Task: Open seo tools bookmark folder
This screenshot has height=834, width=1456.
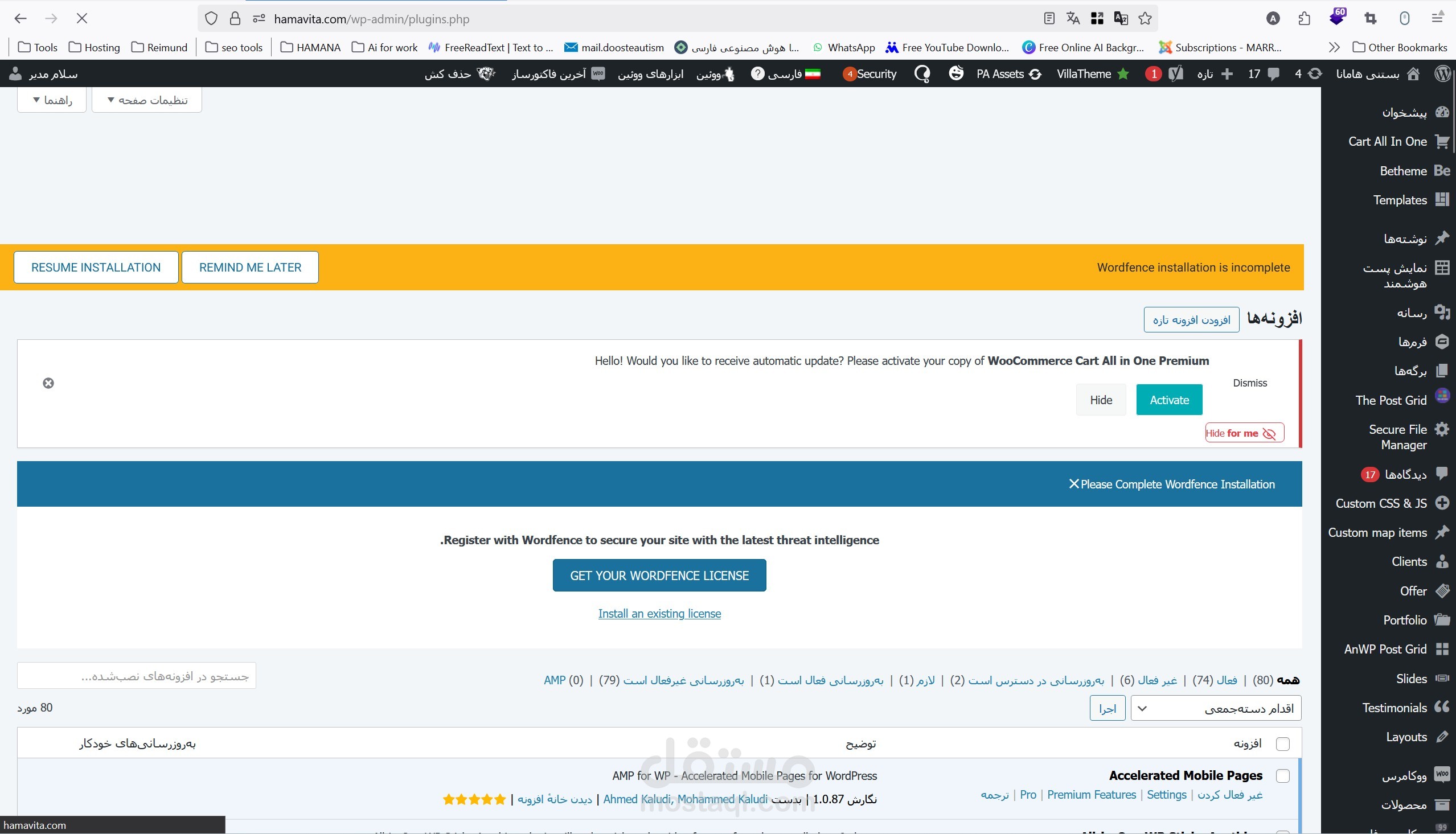Action: (x=233, y=48)
